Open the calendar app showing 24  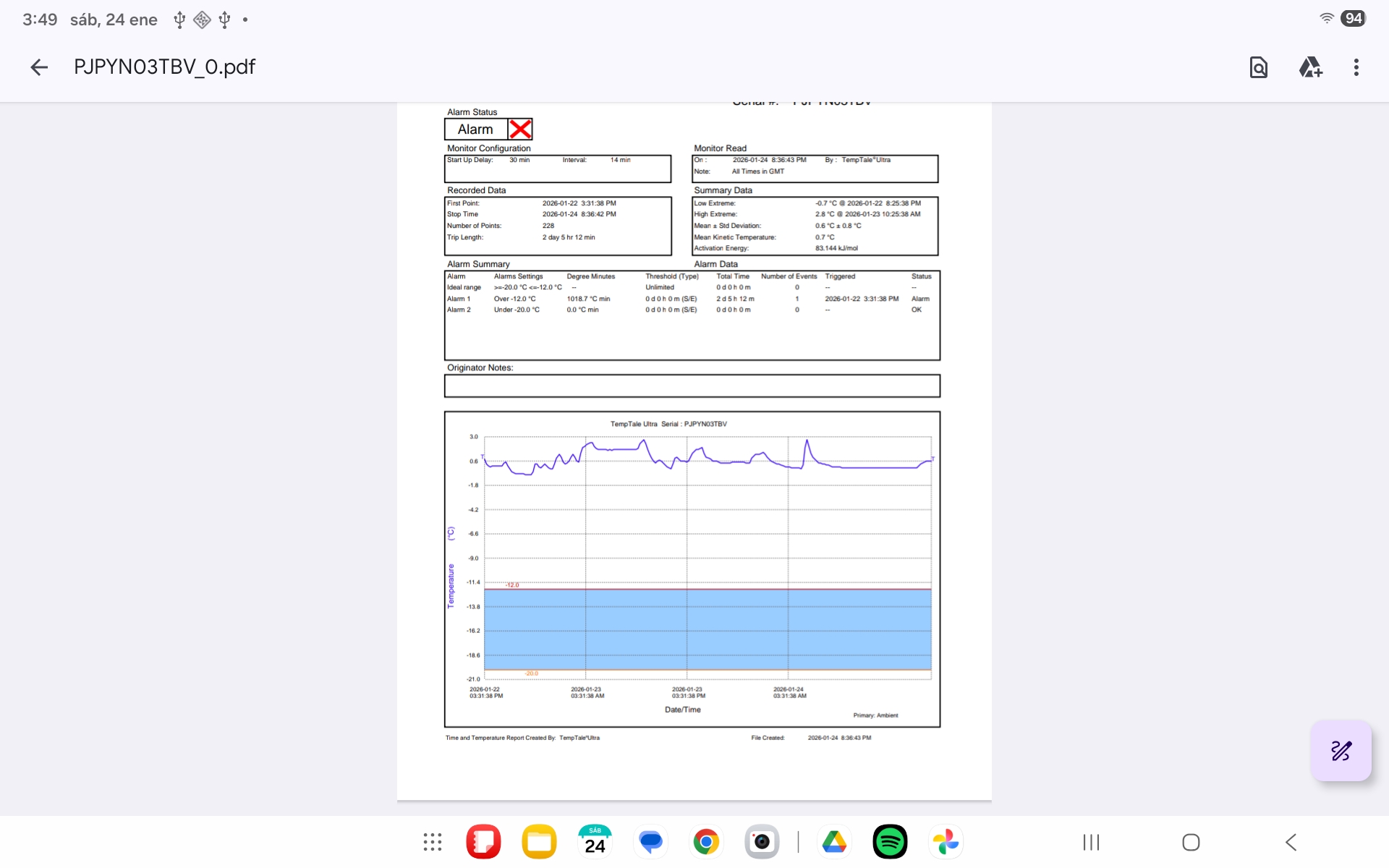coord(595,842)
